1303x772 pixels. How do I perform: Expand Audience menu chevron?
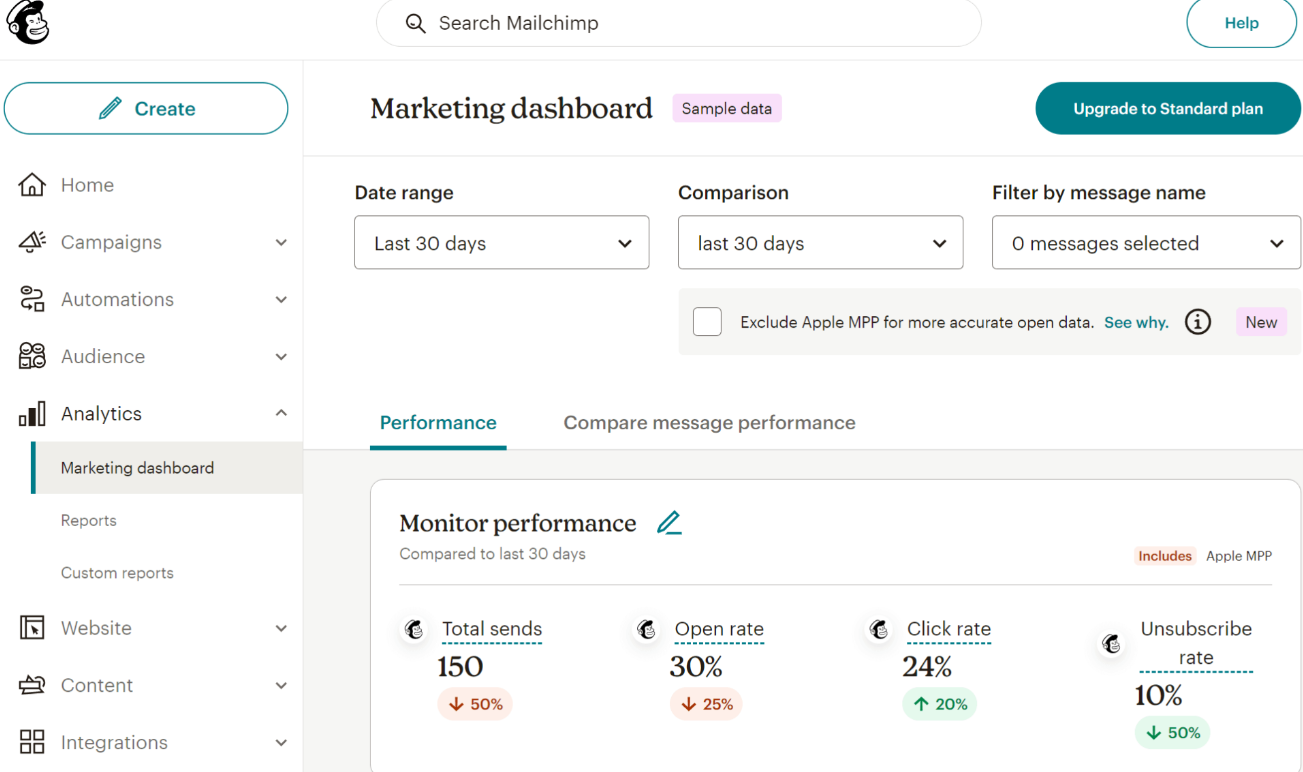(x=281, y=356)
